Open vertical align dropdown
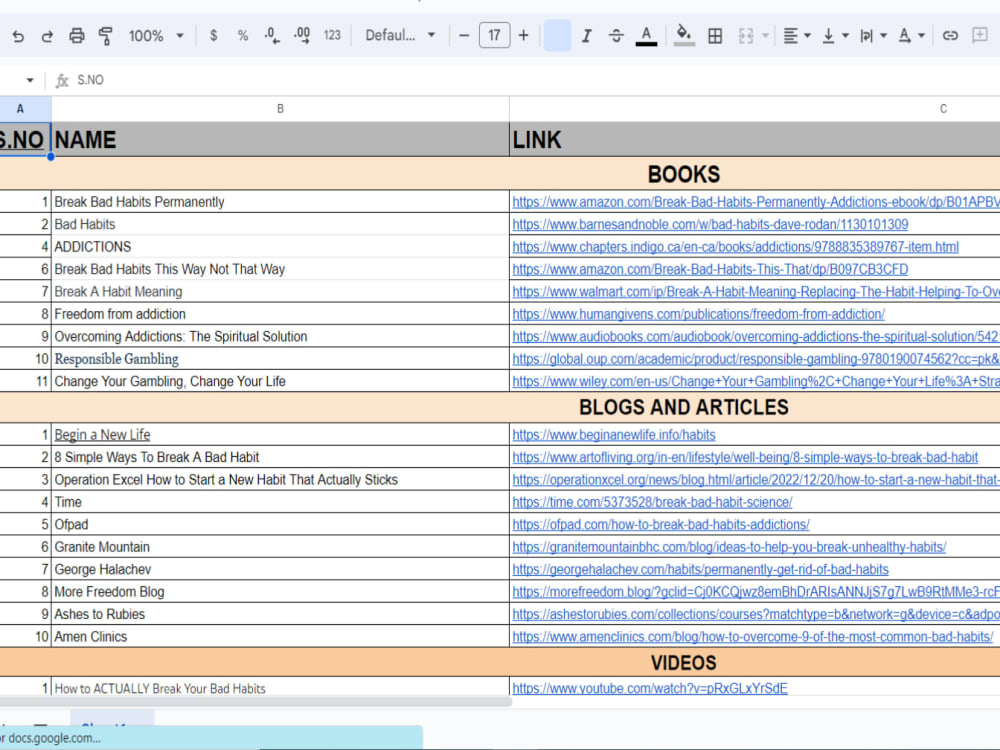This screenshot has height=750, width=1000. point(835,36)
